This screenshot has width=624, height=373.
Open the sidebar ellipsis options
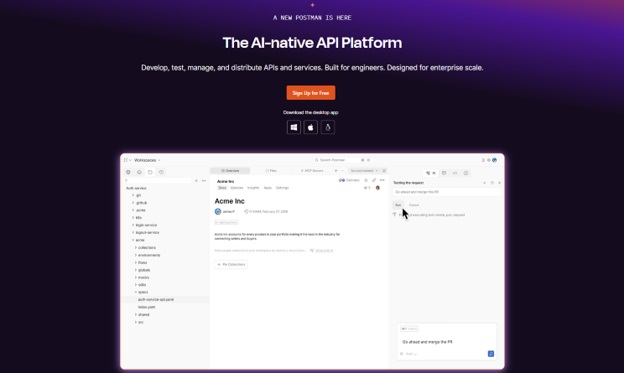[204, 181]
